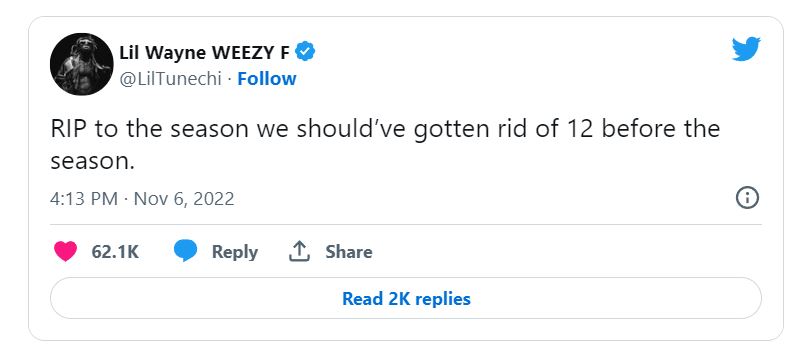Open the @LilTunechi handle link

click(171, 79)
